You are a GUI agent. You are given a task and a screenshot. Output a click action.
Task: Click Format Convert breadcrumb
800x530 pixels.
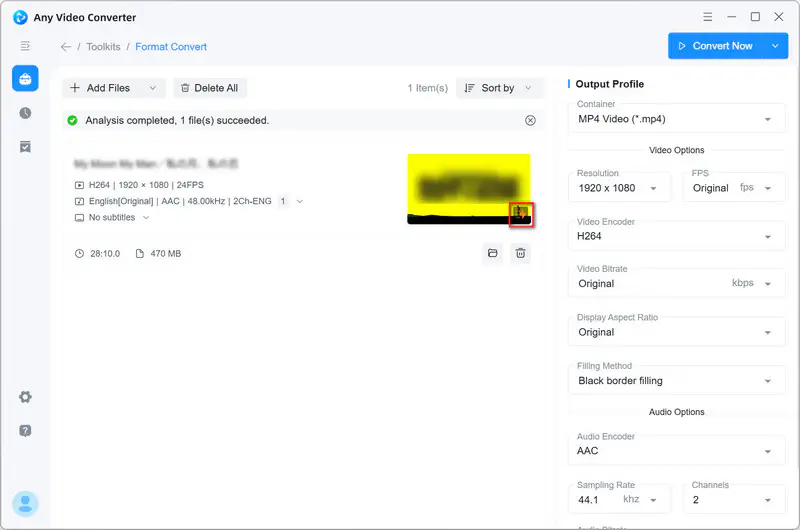tap(171, 47)
